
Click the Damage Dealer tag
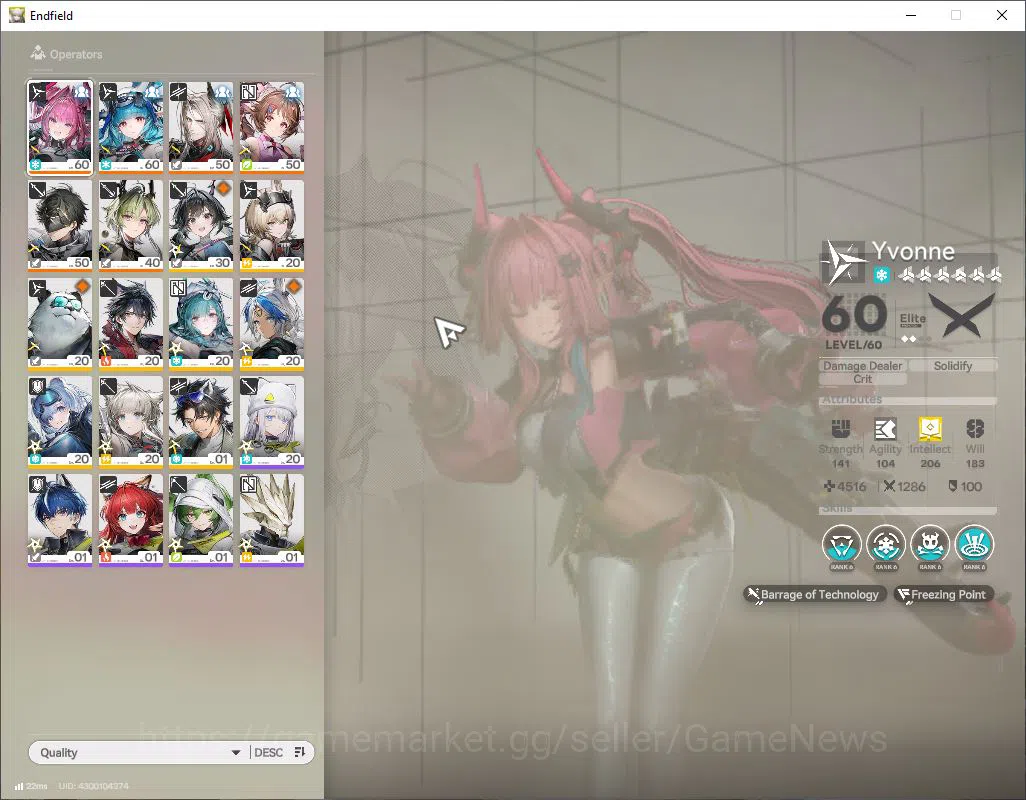click(862, 366)
